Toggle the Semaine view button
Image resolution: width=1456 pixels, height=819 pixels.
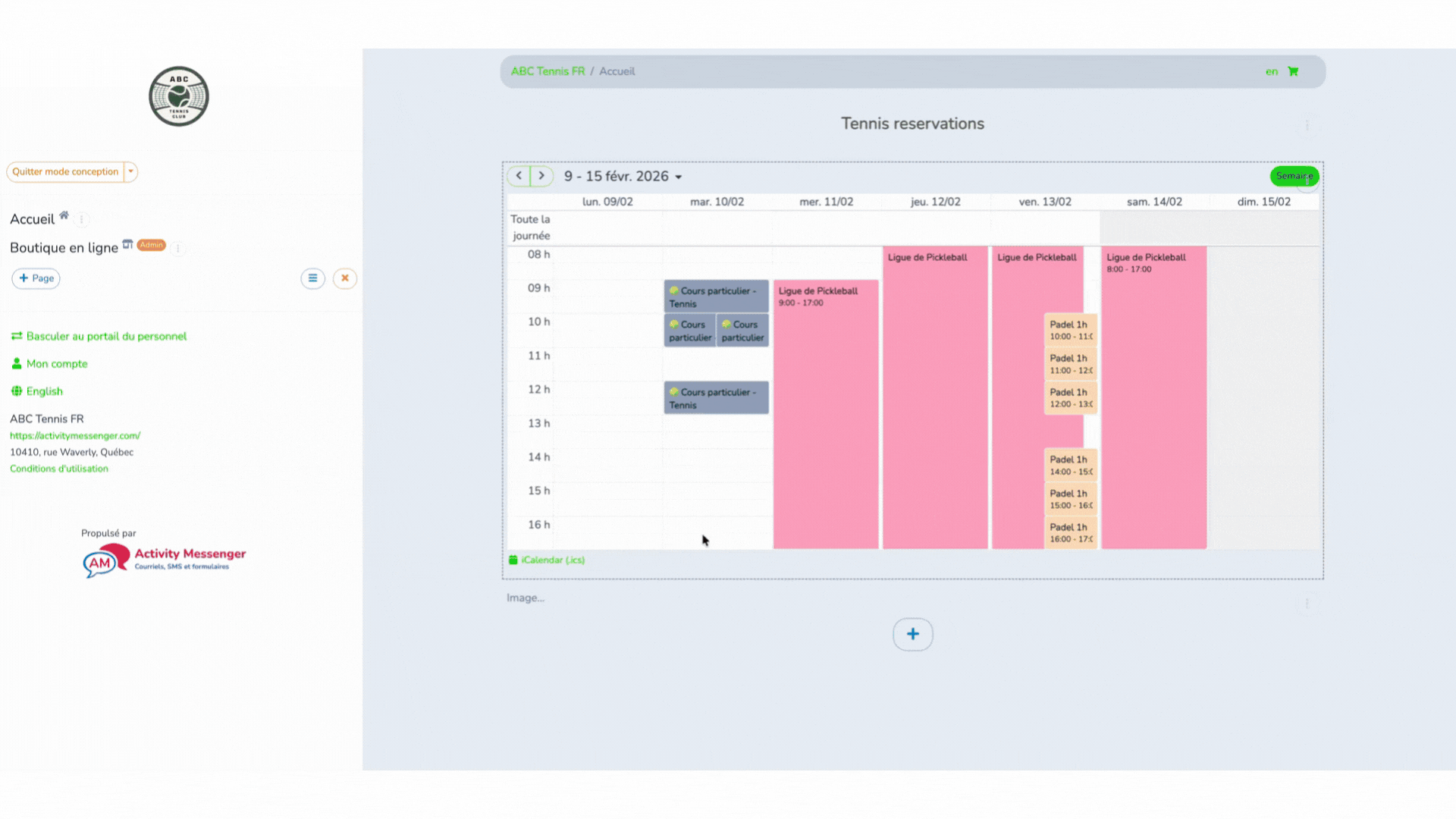(1294, 176)
